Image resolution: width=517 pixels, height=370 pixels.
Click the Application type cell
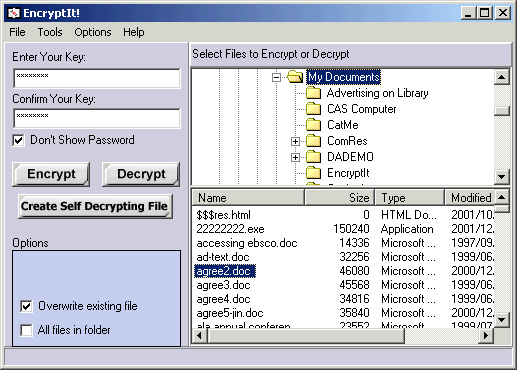pos(407,229)
